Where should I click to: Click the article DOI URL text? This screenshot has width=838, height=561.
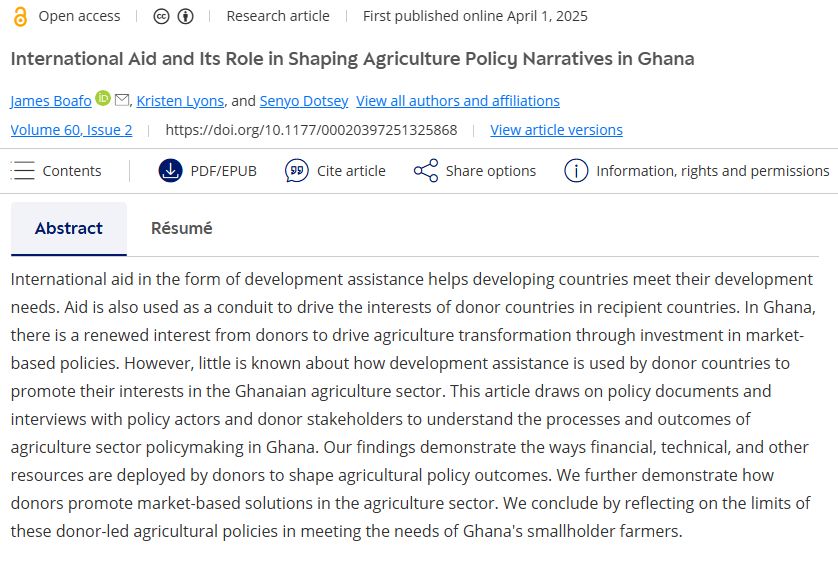[x=311, y=130]
